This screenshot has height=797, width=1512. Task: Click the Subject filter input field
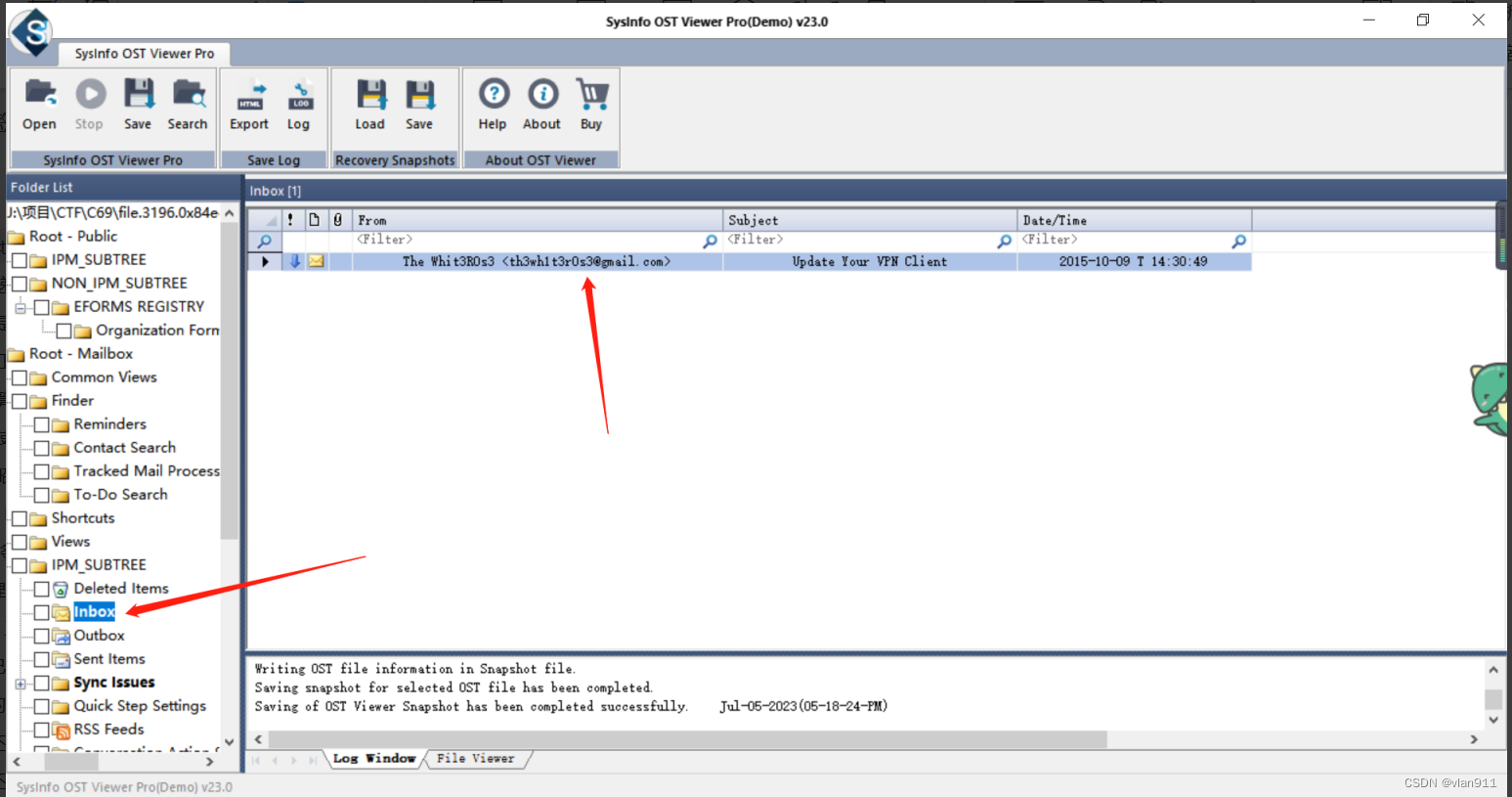tap(860, 241)
